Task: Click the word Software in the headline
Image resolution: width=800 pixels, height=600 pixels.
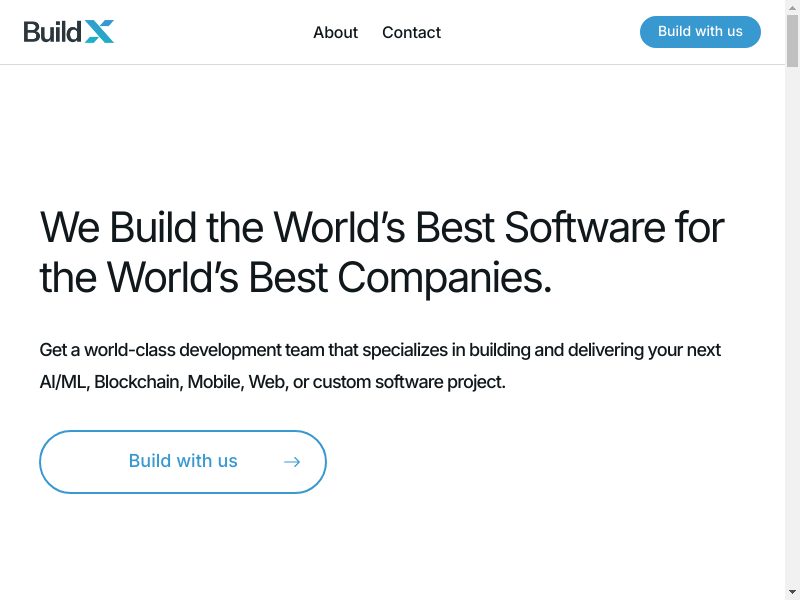Action: pos(584,228)
